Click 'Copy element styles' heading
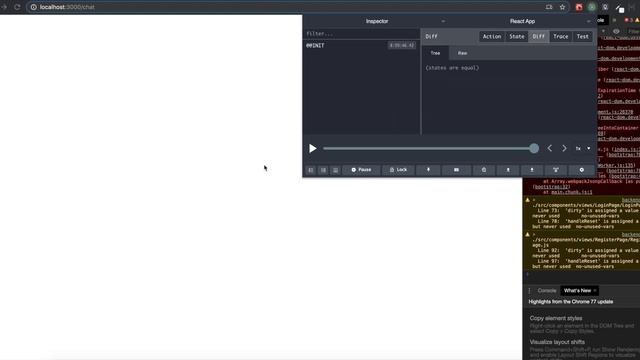The height and width of the screenshot is (360, 640). (x=556, y=318)
